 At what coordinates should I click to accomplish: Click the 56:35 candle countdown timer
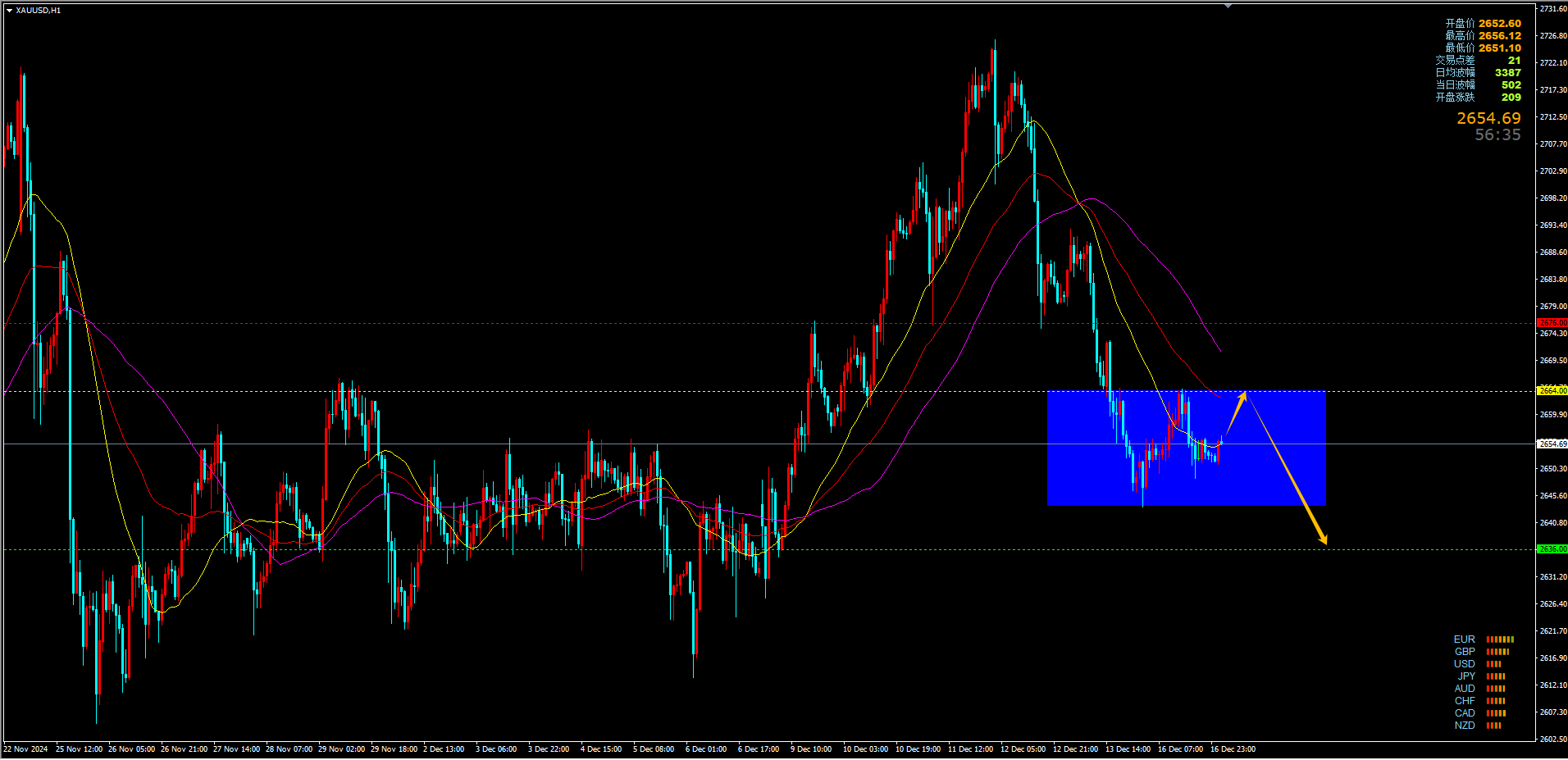pos(1497,135)
